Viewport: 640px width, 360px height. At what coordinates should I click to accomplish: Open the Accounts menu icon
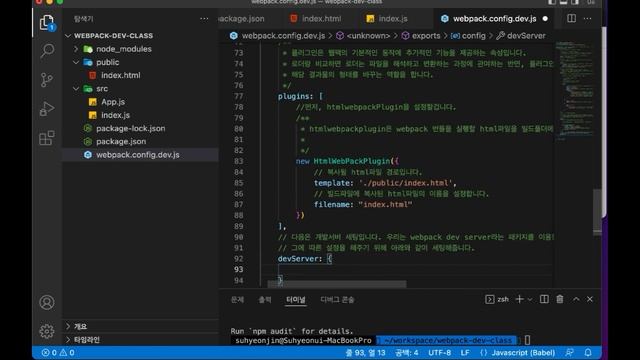pos(47,302)
